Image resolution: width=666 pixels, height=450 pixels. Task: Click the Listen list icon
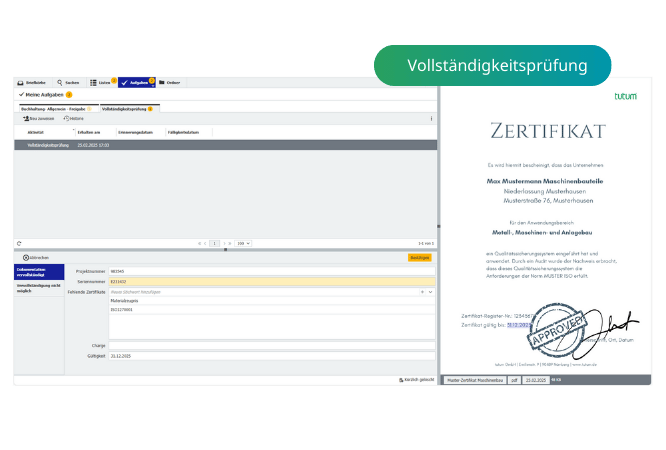coord(93,82)
